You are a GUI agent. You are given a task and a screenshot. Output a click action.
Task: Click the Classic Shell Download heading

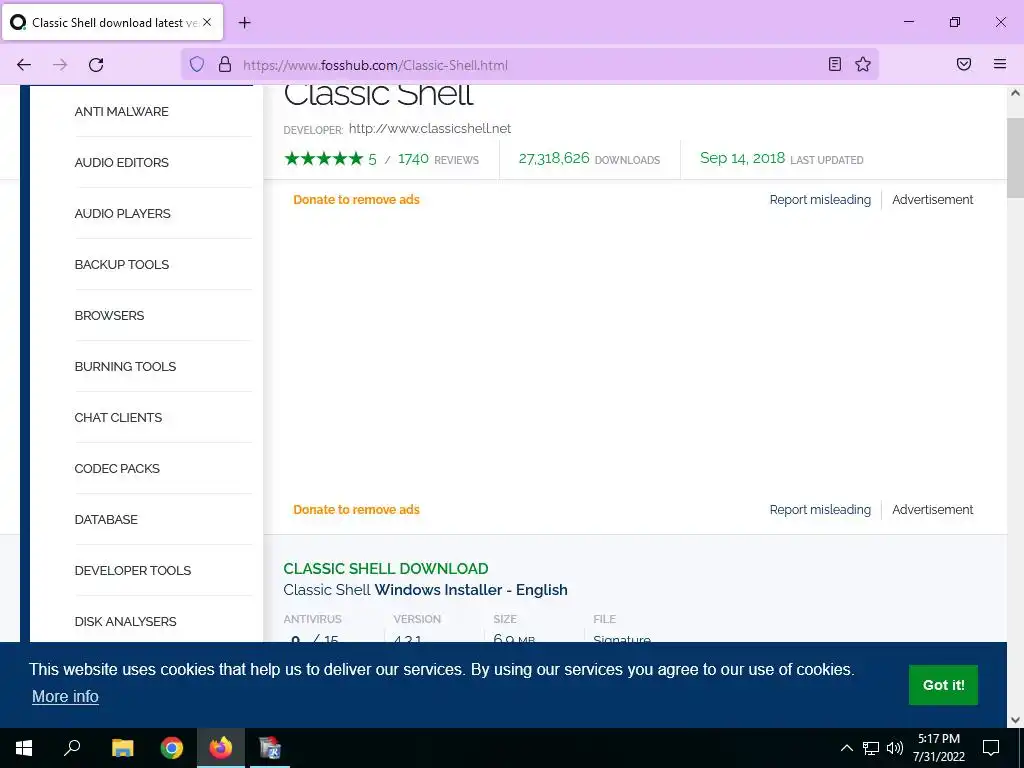pos(386,569)
